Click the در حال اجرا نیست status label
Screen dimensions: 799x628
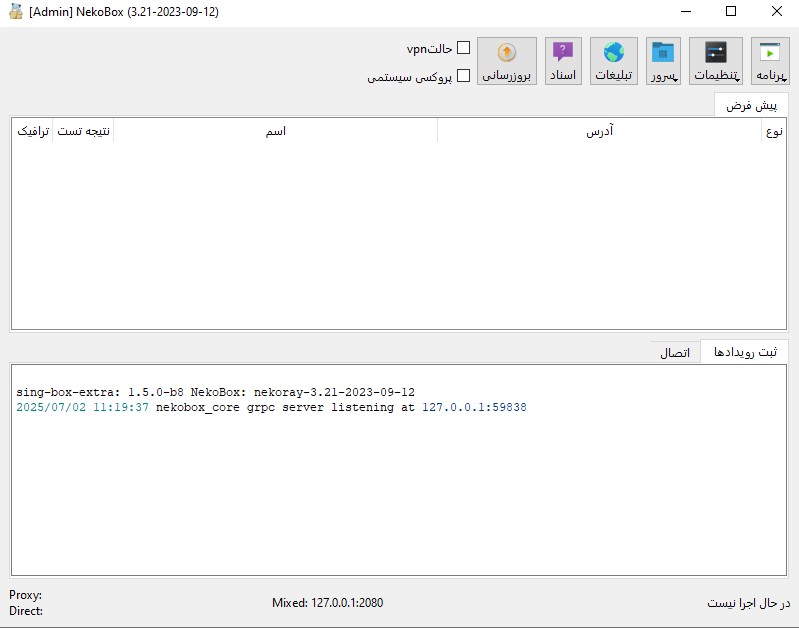749,603
